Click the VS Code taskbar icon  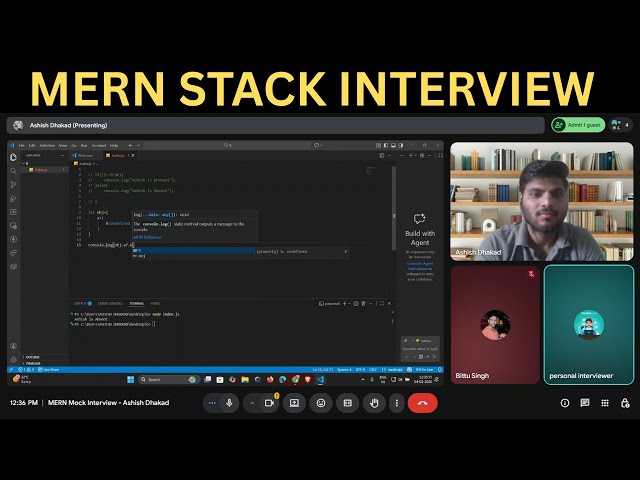pos(320,380)
